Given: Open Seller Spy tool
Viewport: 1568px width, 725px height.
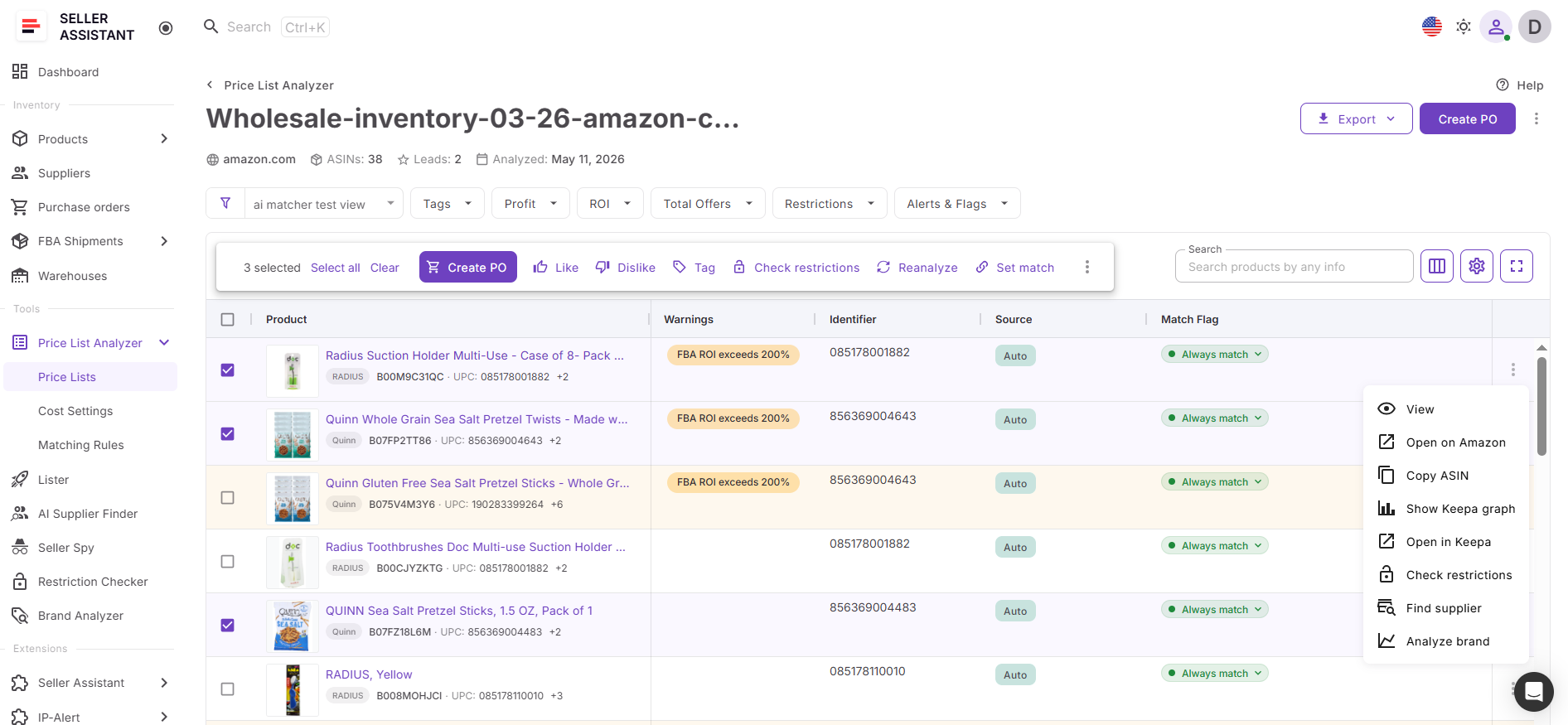Looking at the screenshot, I should tap(65, 548).
